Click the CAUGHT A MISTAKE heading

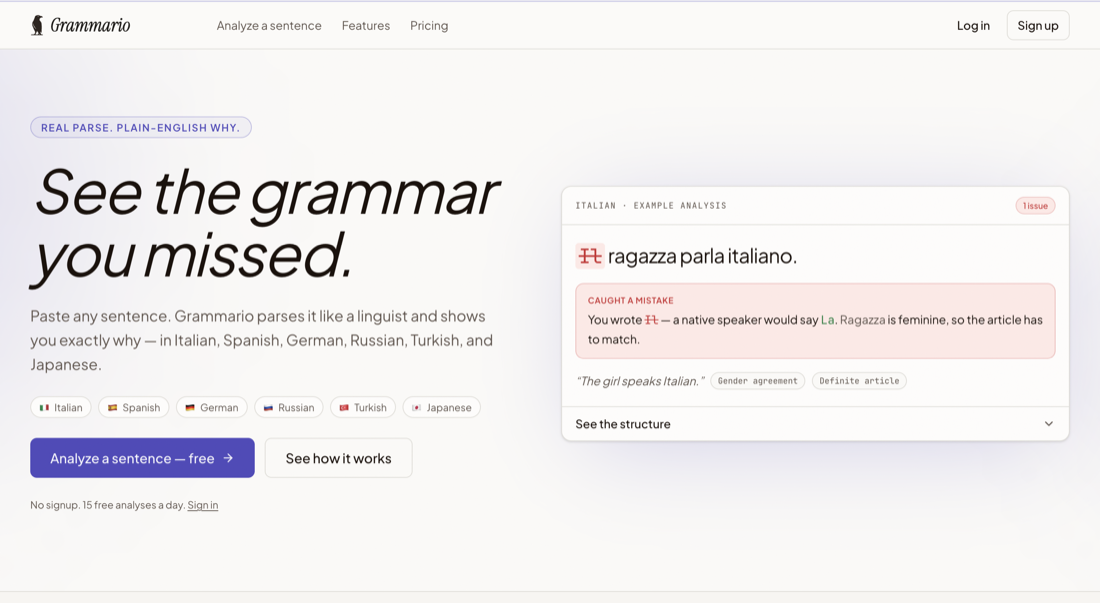[x=631, y=300]
